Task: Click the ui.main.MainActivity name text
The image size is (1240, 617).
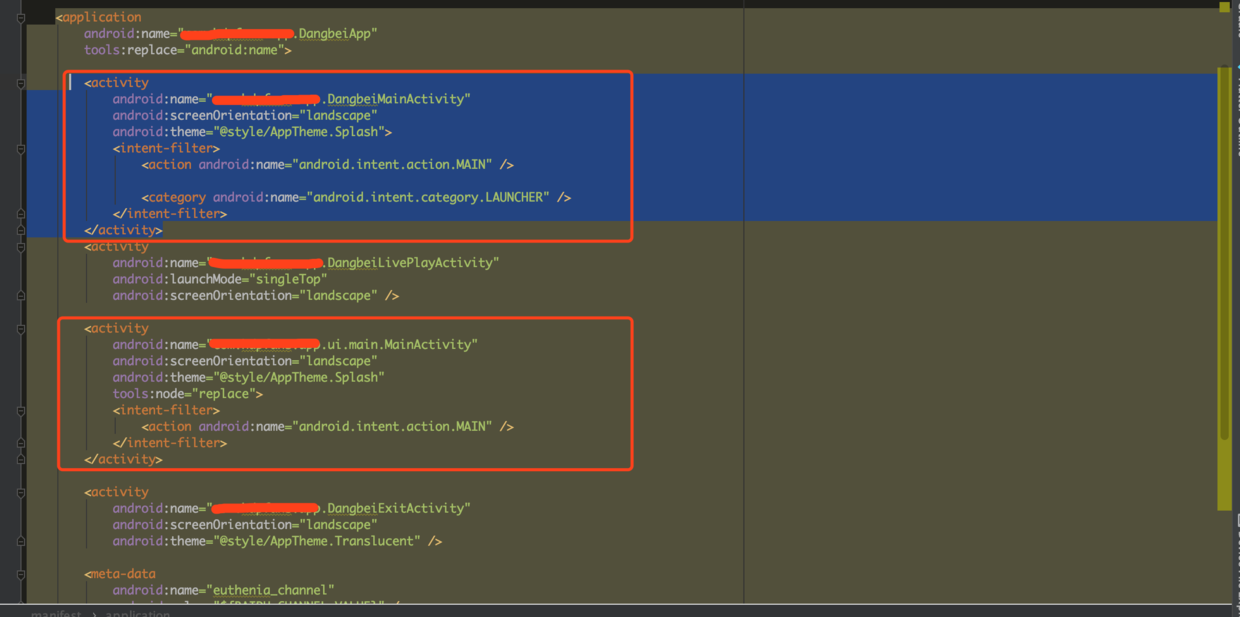Action: pyautogui.click(x=399, y=344)
